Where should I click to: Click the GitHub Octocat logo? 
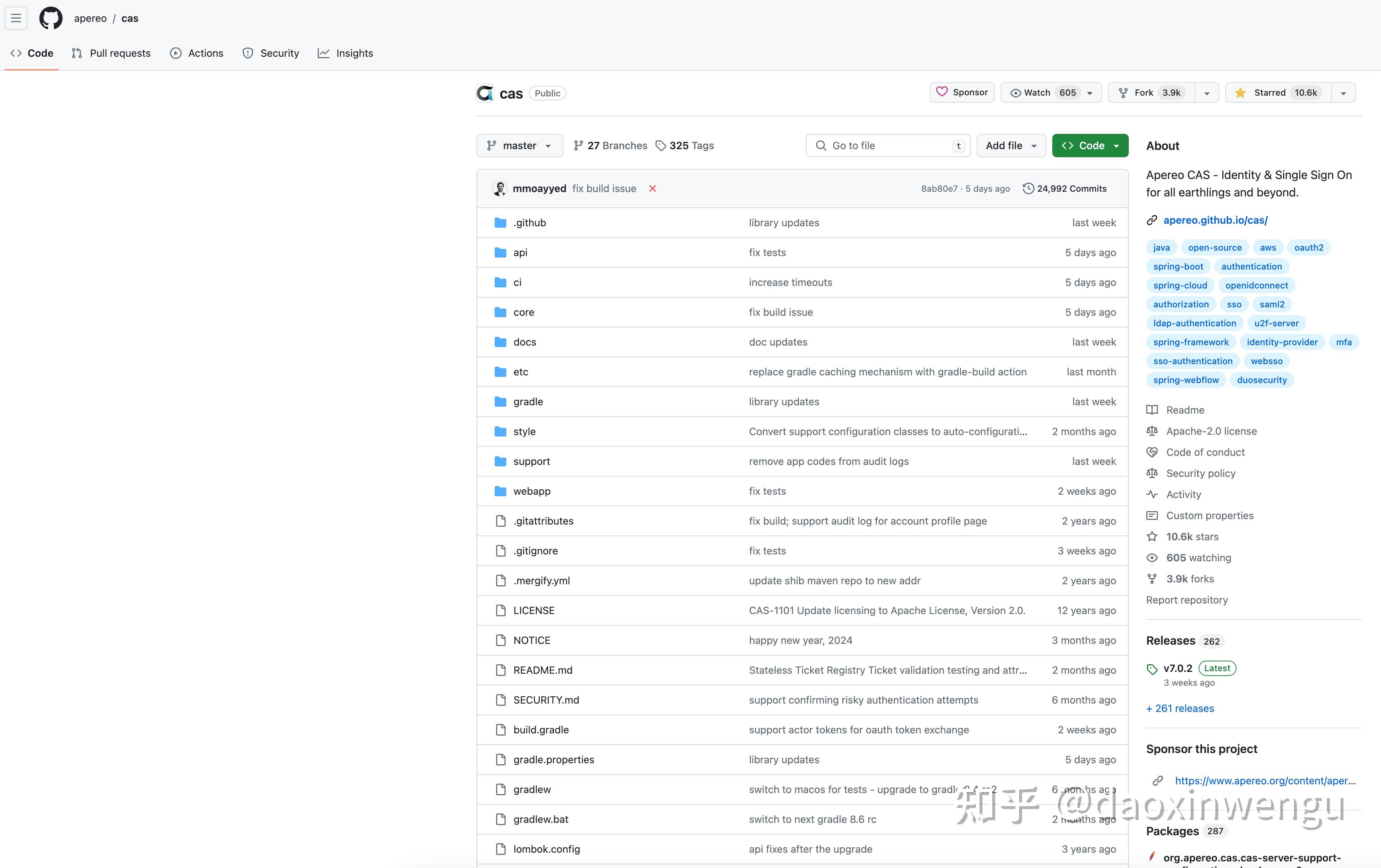click(x=51, y=18)
